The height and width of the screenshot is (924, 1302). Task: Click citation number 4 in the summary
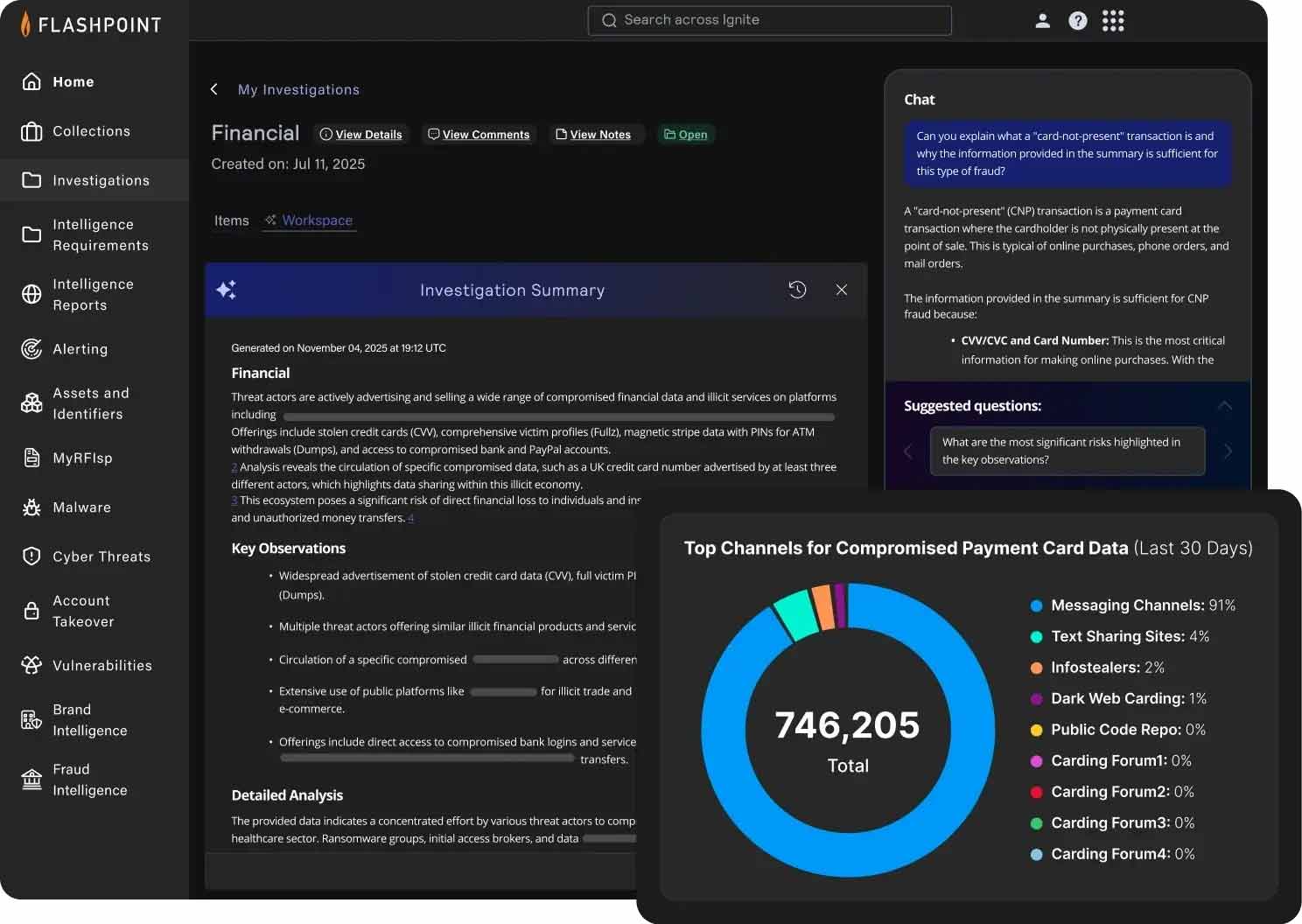(410, 518)
